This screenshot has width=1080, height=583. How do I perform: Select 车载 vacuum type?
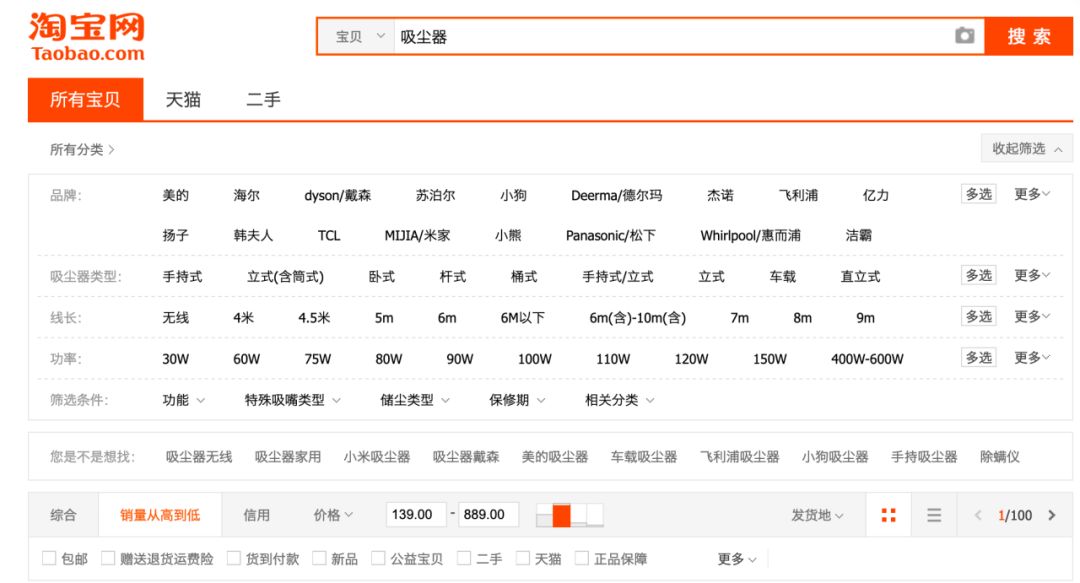782,277
